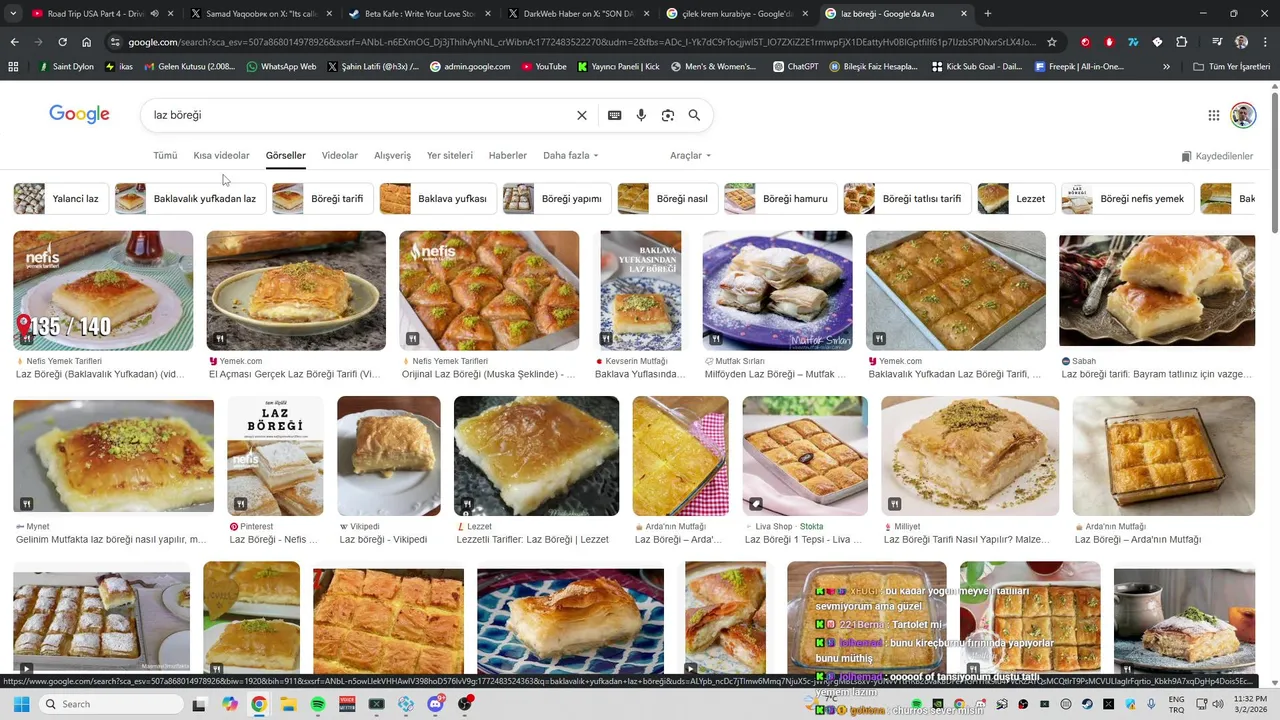Screen dimensions: 1280x720
Task: Open Spotify from the taskbar
Action: pyautogui.click(x=318, y=704)
